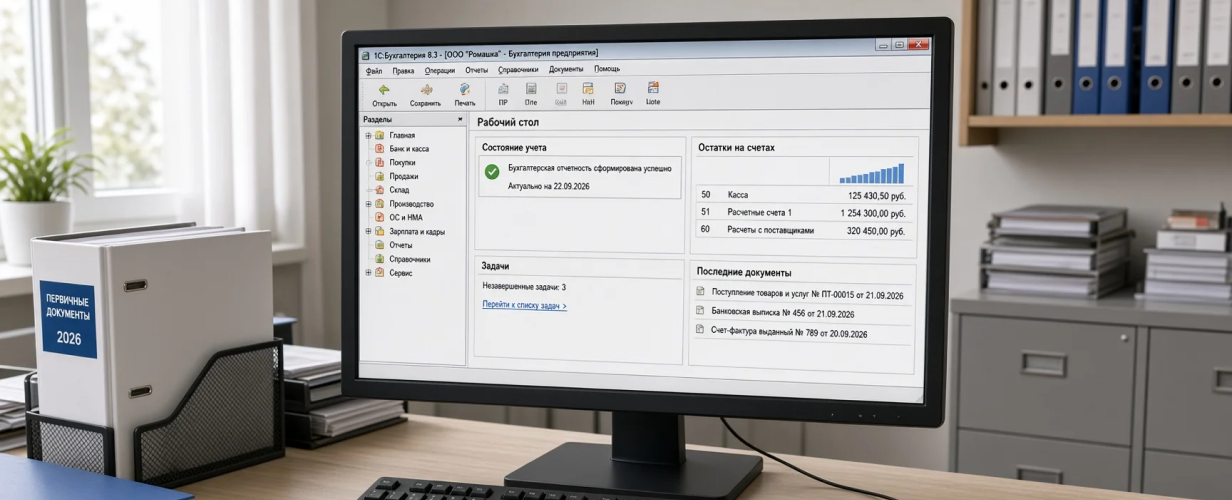Expand the Зарплата и кадры tree node

(368, 231)
